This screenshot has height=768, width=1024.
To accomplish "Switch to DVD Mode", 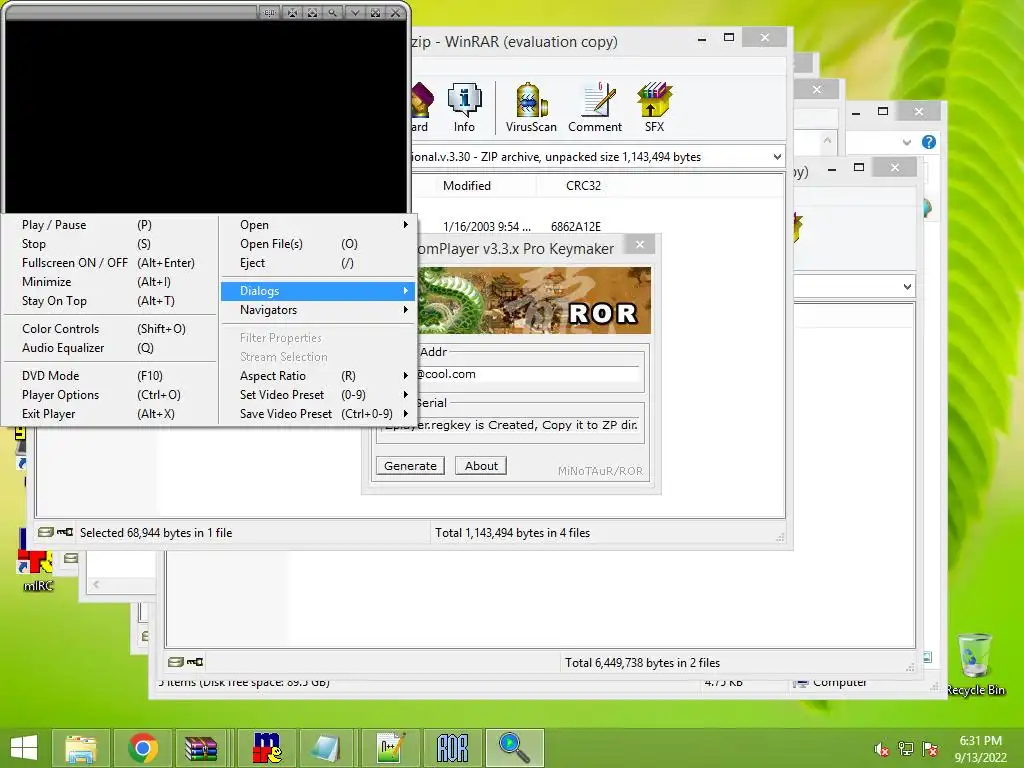I will click(110, 376).
